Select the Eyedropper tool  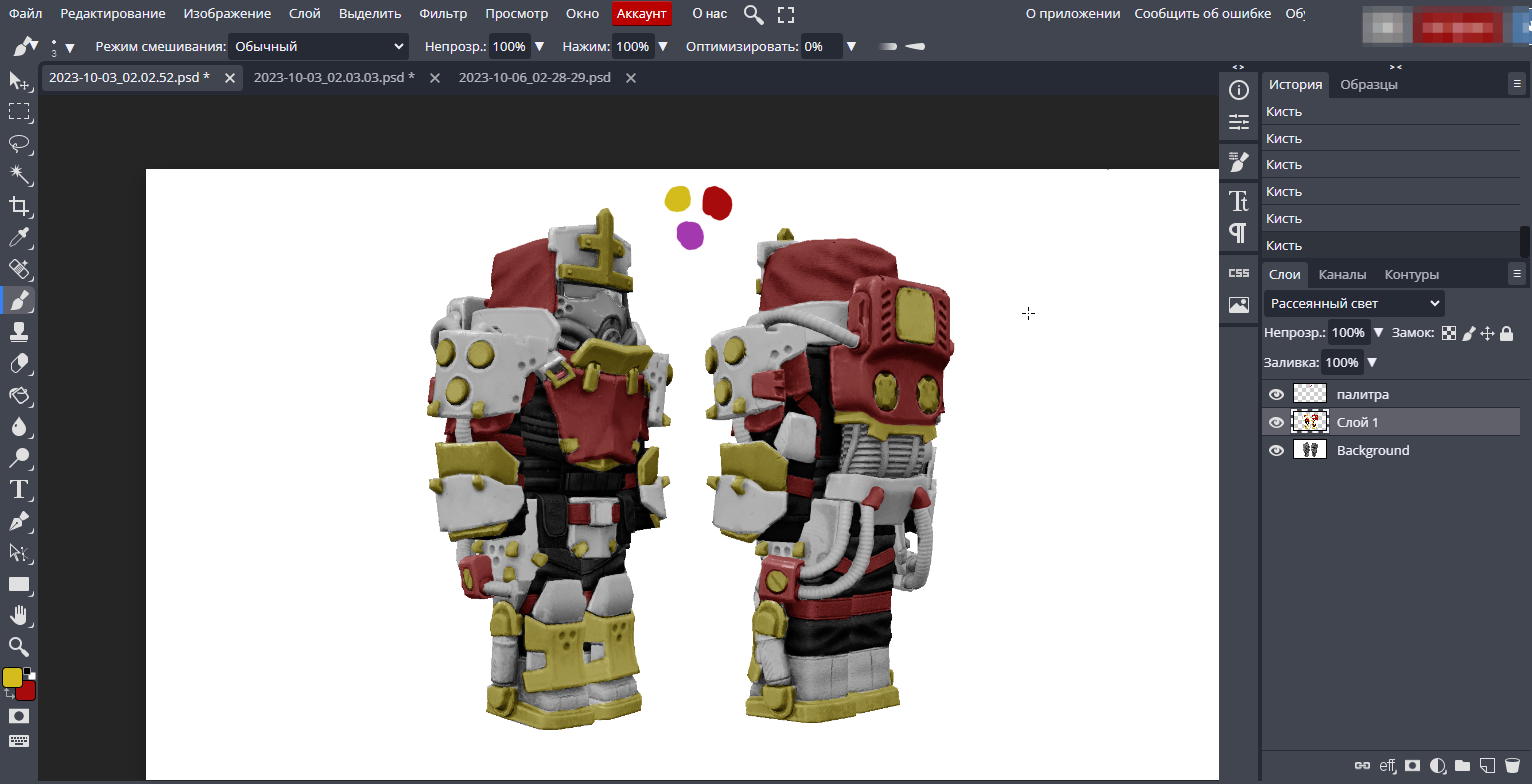coord(18,237)
